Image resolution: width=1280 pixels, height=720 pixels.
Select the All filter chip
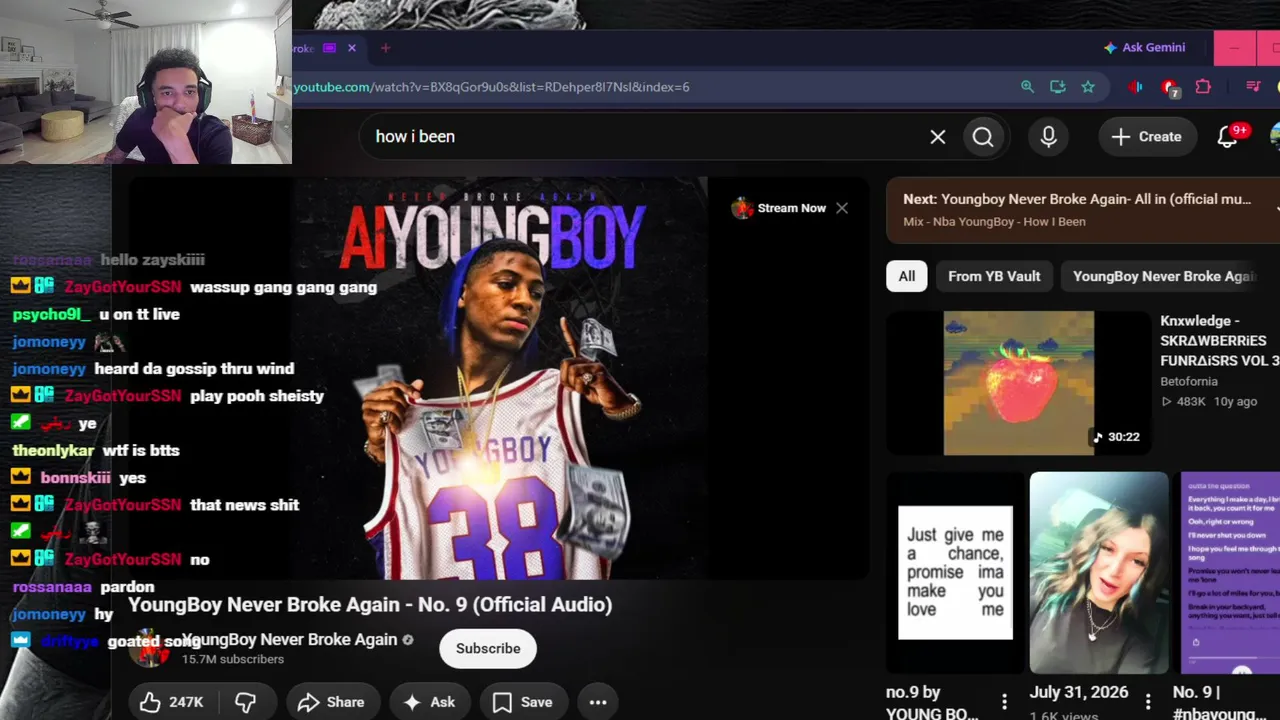point(907,276)
